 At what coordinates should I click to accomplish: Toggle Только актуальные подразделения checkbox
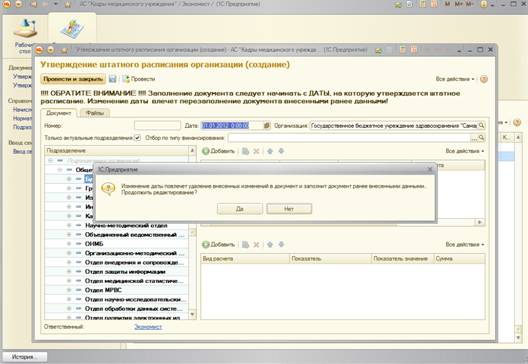(137, 138)
